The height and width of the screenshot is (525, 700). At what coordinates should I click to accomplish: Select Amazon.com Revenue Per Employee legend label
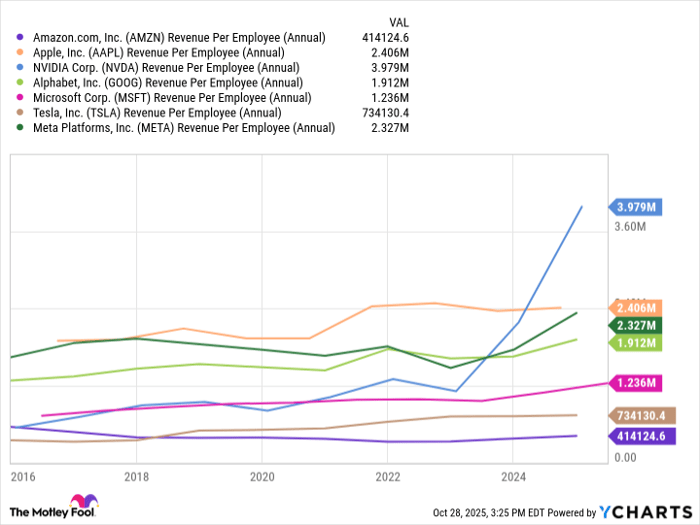179,38
